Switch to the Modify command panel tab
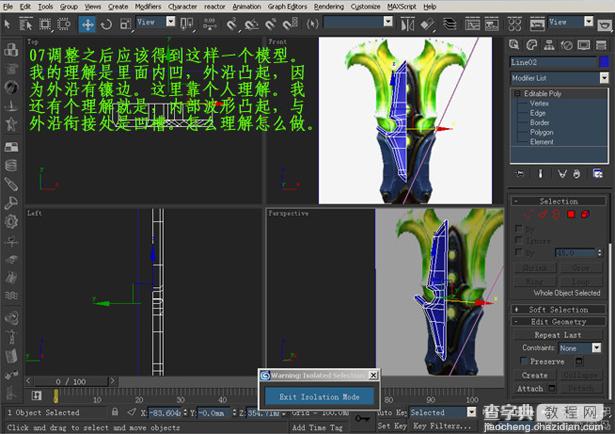Screen dimensions: 615x434 pyautogui.click(x=531, y=45)
